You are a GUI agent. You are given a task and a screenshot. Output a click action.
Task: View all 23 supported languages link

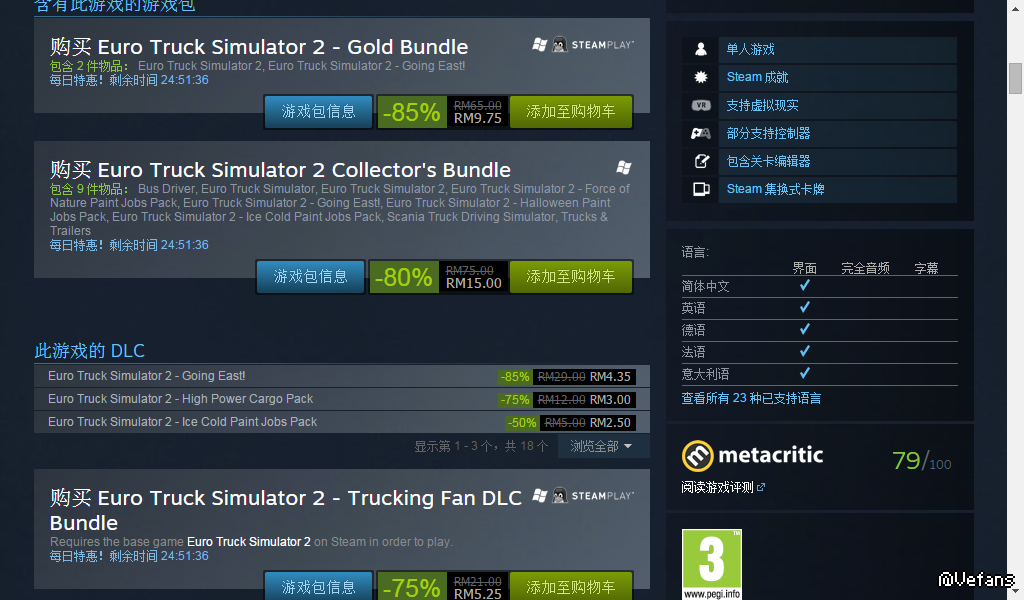click(x=751, y=398)
